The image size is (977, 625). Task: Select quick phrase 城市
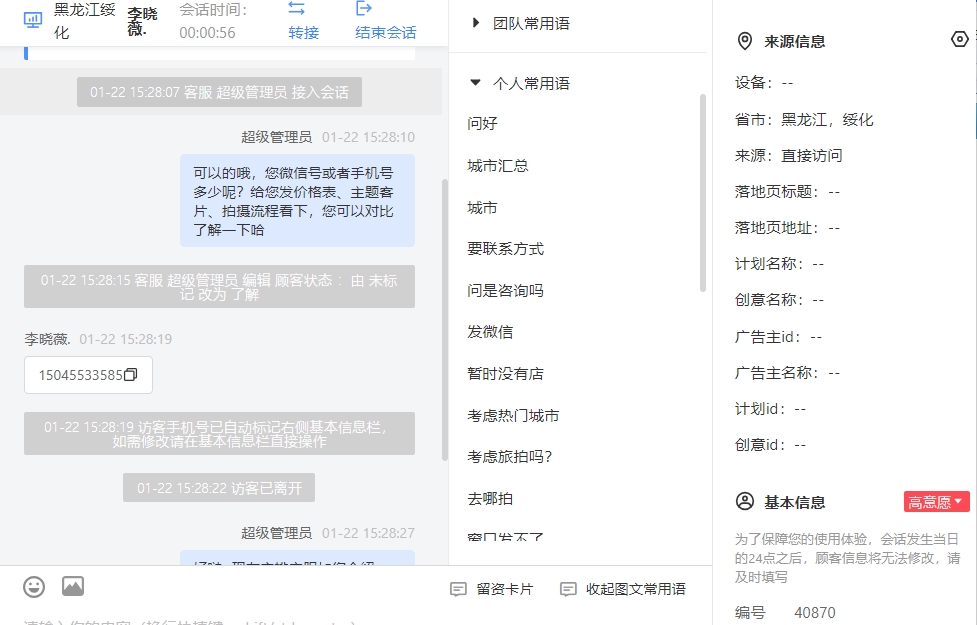(x=482, y=208)
